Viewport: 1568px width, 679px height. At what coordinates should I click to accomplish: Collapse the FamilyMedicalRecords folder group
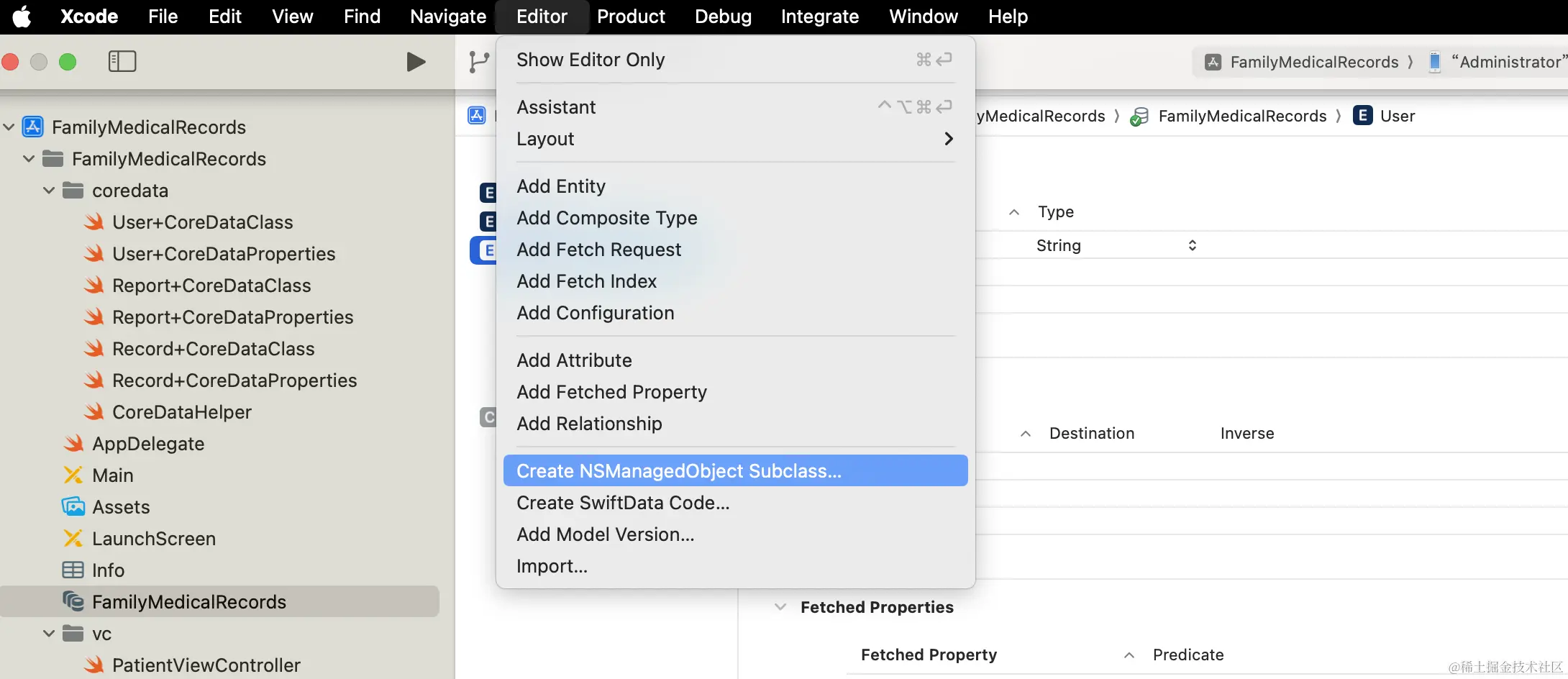[x=29, y=159]
